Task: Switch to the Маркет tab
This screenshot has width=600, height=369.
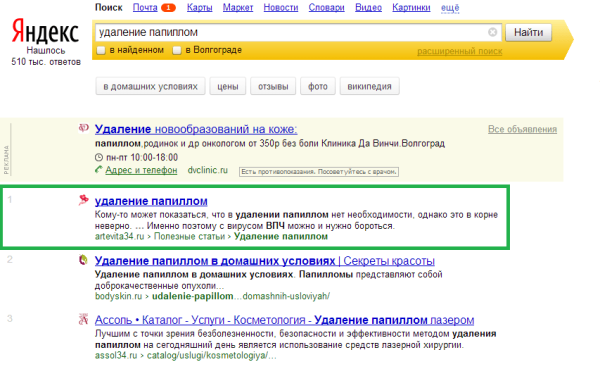Action: click(238, 8)
